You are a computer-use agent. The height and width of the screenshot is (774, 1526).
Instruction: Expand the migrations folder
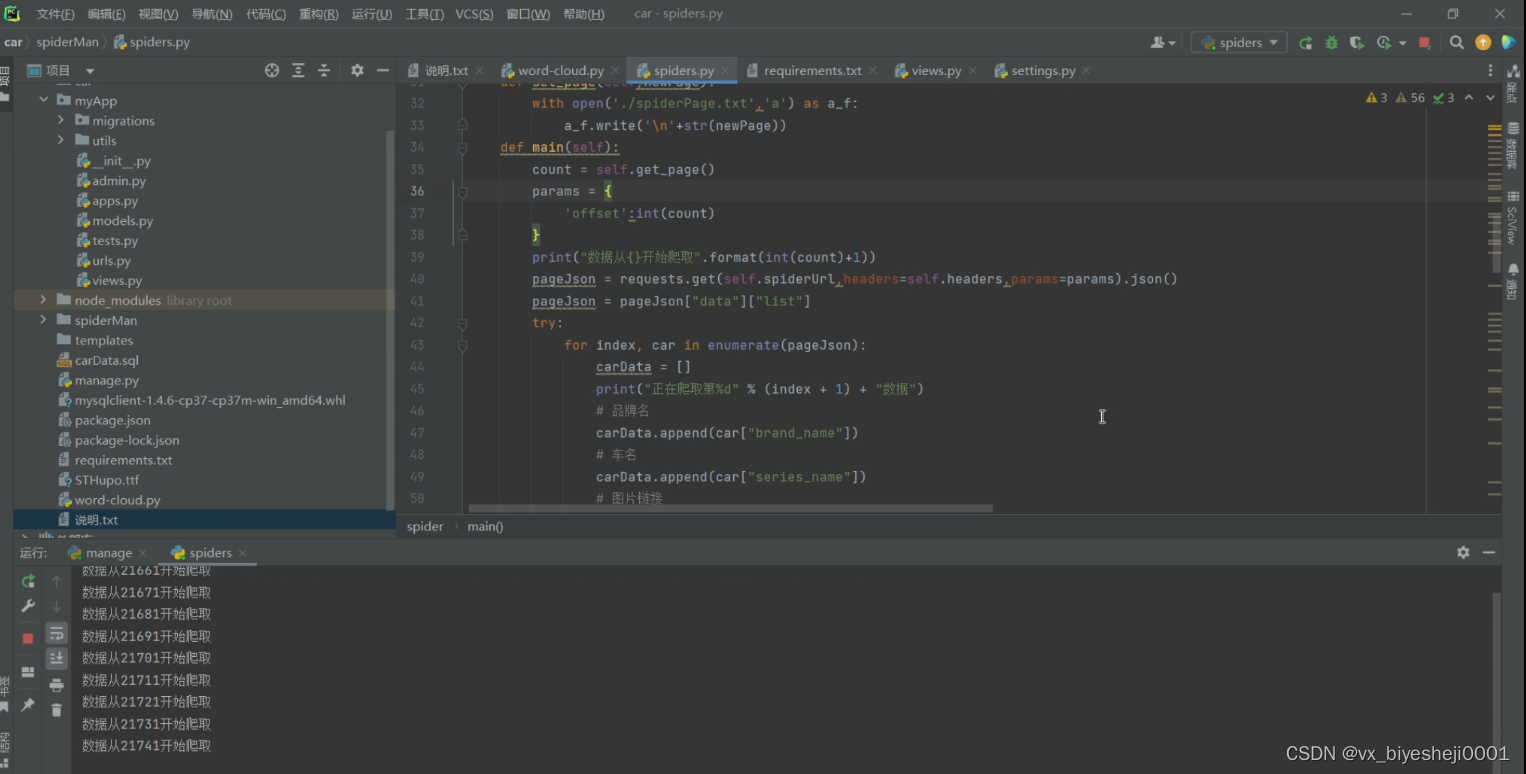click(x=61, y=120)
